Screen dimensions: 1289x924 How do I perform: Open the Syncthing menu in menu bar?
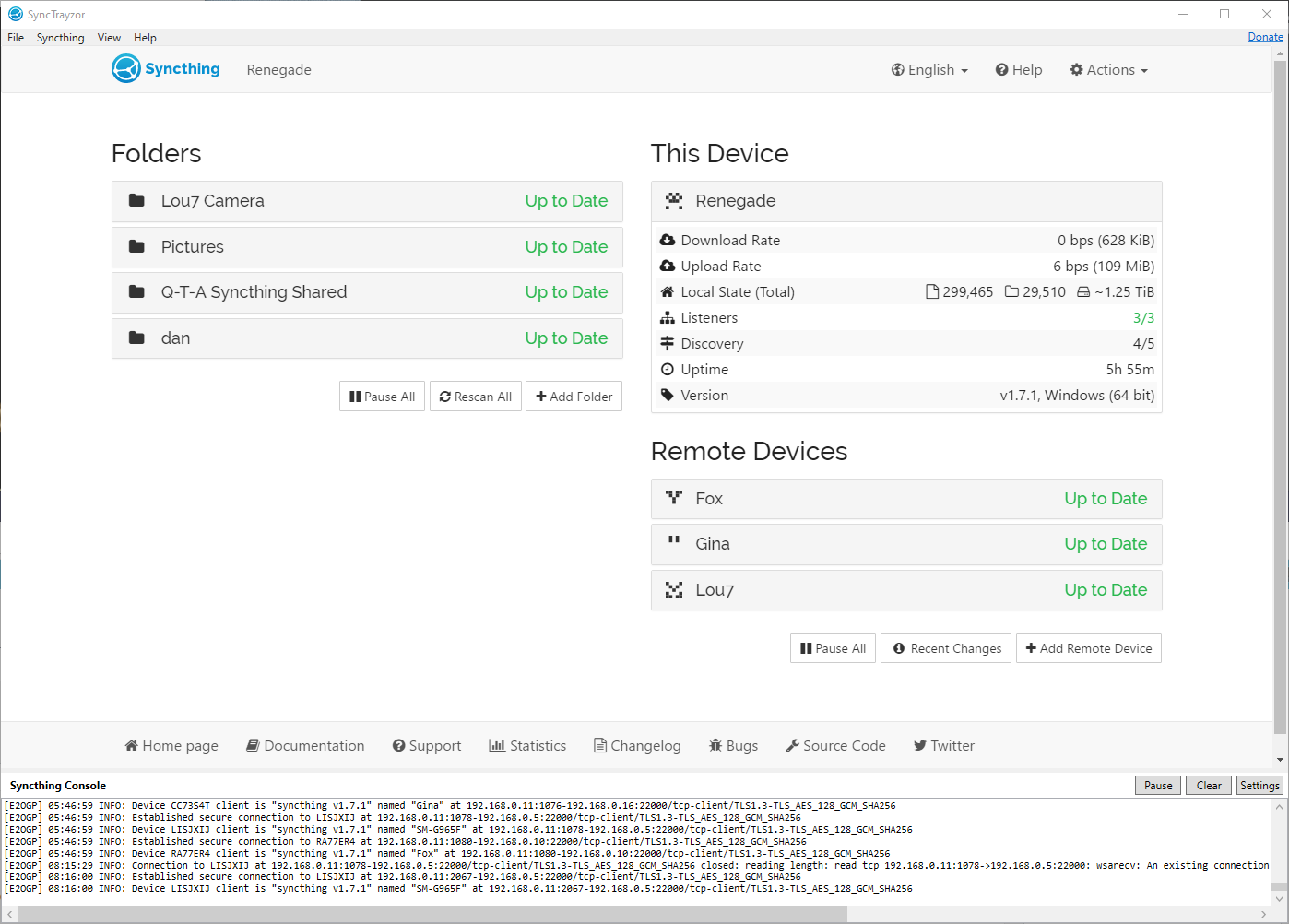pos(60,38)
